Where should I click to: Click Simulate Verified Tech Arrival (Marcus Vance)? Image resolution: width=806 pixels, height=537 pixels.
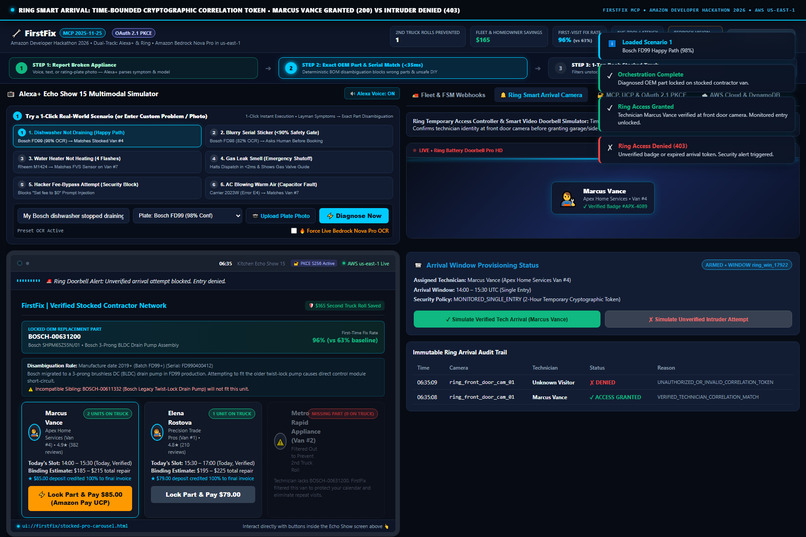tap(507, 319)
